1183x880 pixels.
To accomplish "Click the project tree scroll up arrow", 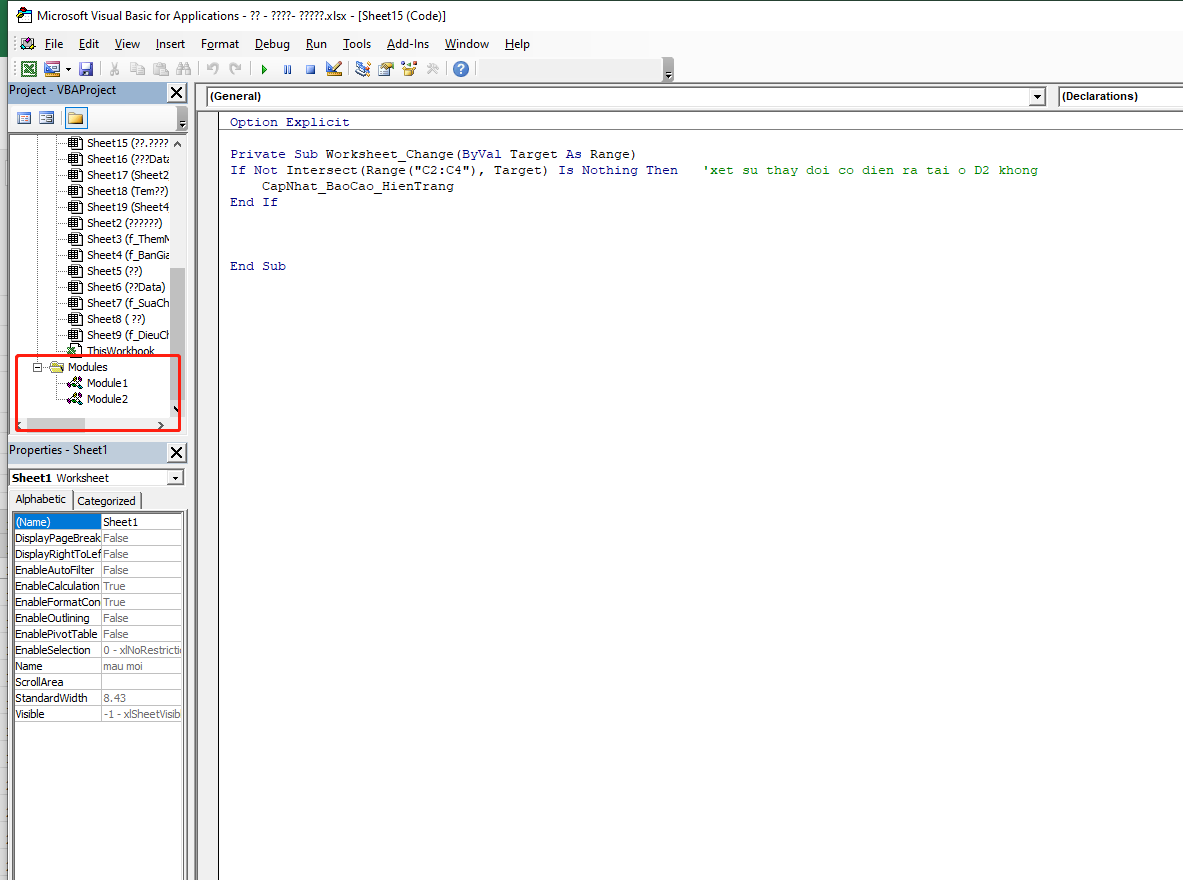I will click(x=177, y=143).
